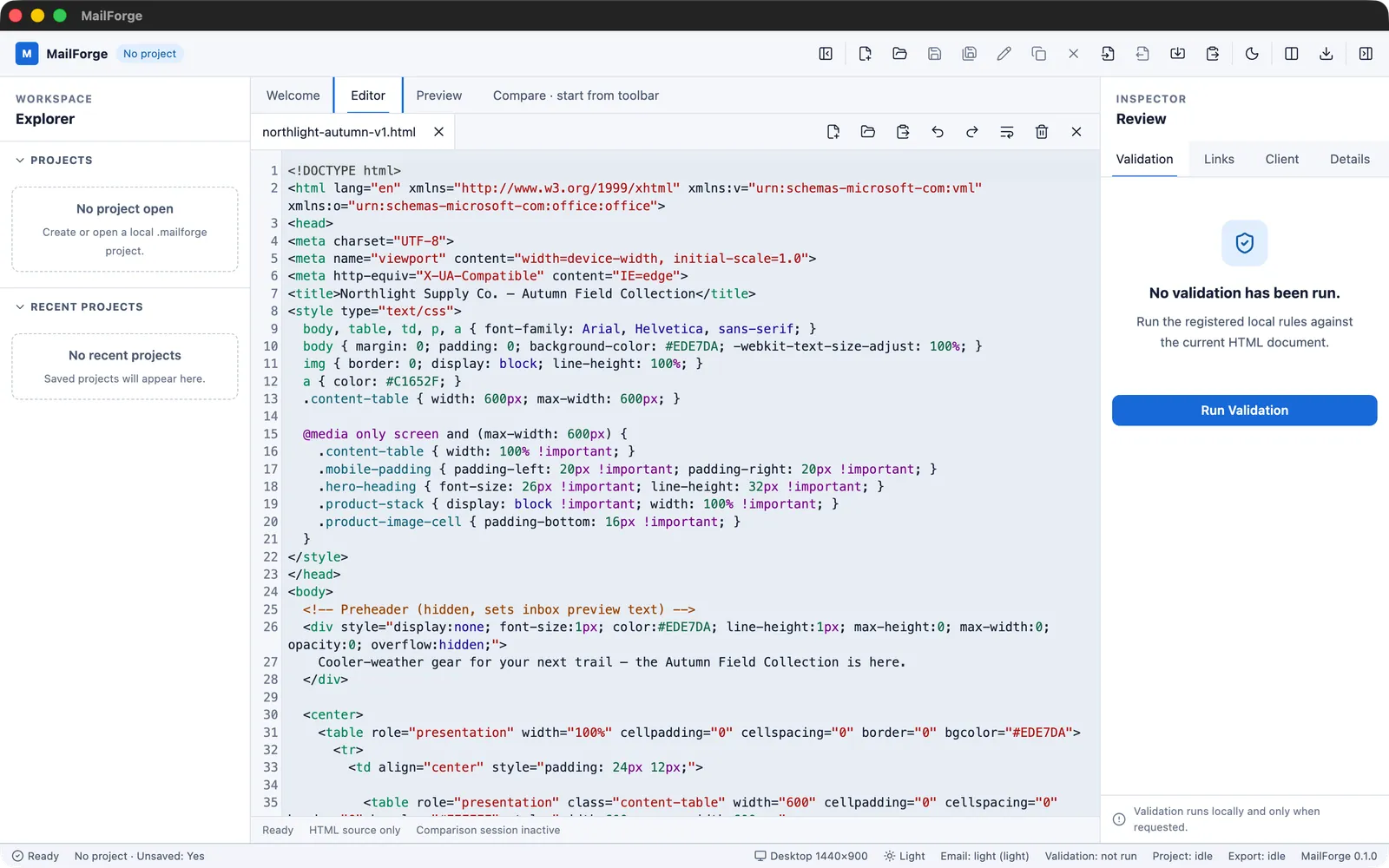The width and height of the screenshot is (1389, 868).
Task: Click the <center> tag on line 30
Action: [333, 715]
